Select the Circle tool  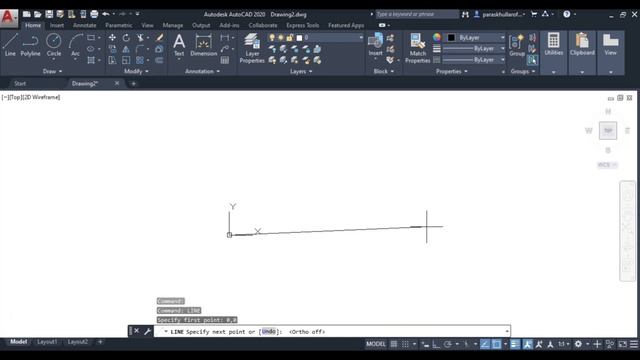pos(53,45)
